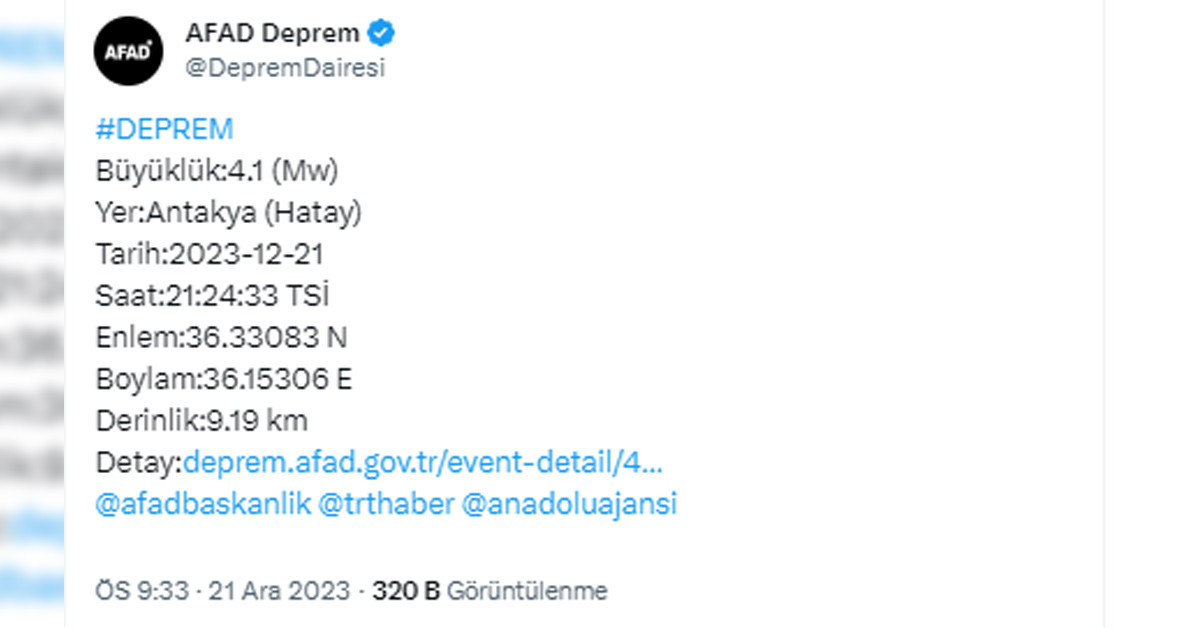Open the @anadoluajansi mention
The width and height of the screenshot is (1200, 628).
(x=569, y=504)
